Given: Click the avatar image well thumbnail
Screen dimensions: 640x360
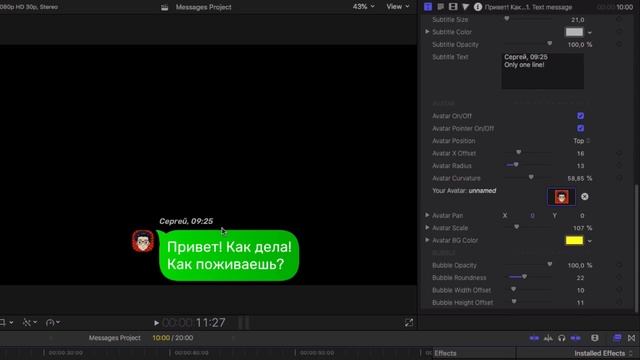Looking at the screenshot, I should [x=561, y=197].
